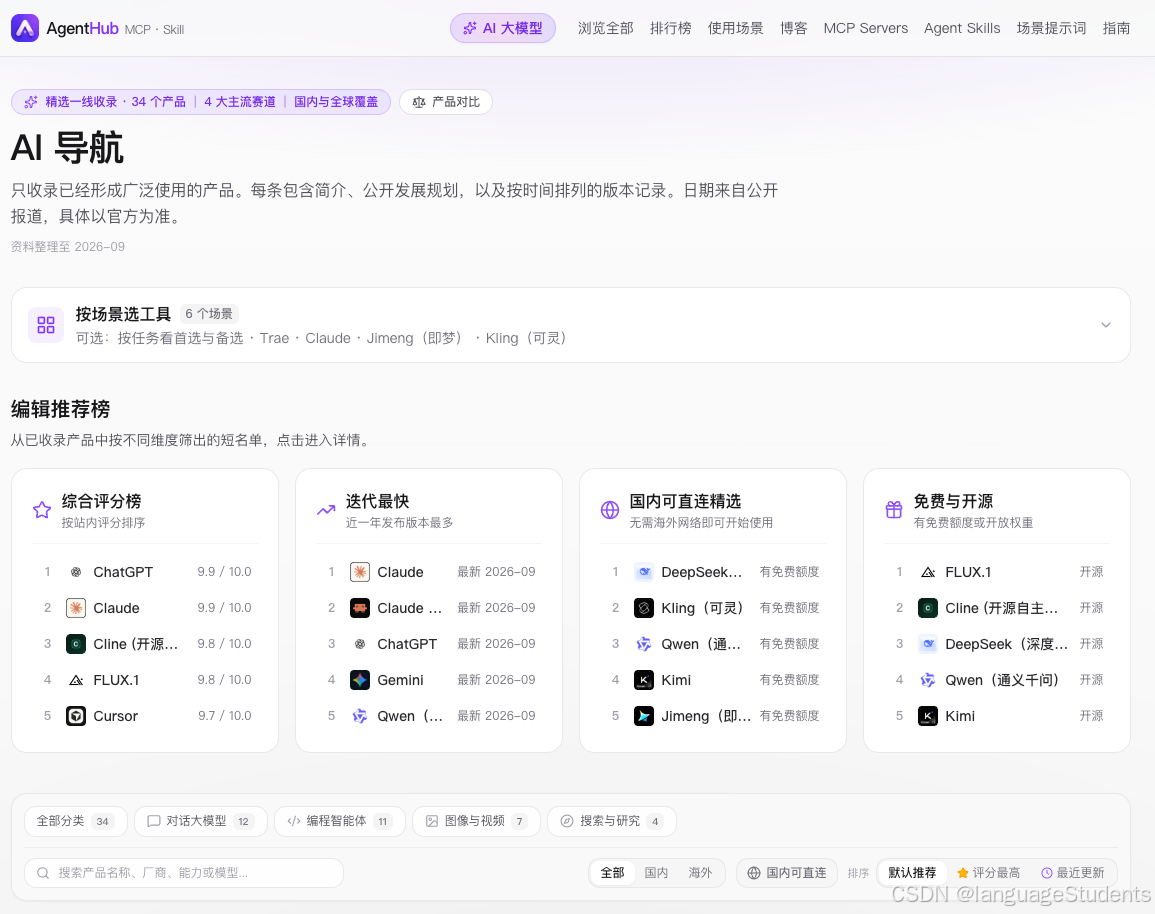Screen dimensions: 1155x914
Task: Click the 产品对比 button
Action: [446, 102]
